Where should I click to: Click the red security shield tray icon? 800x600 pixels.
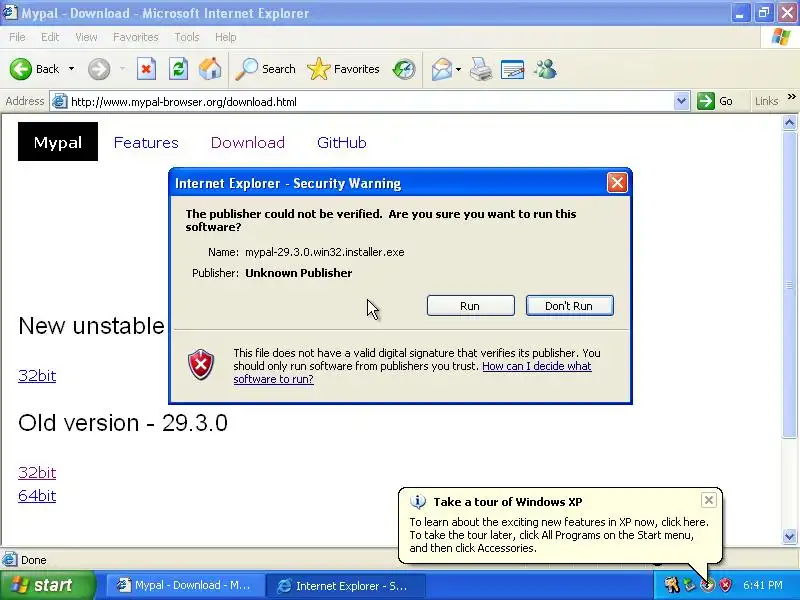(725, 585)
